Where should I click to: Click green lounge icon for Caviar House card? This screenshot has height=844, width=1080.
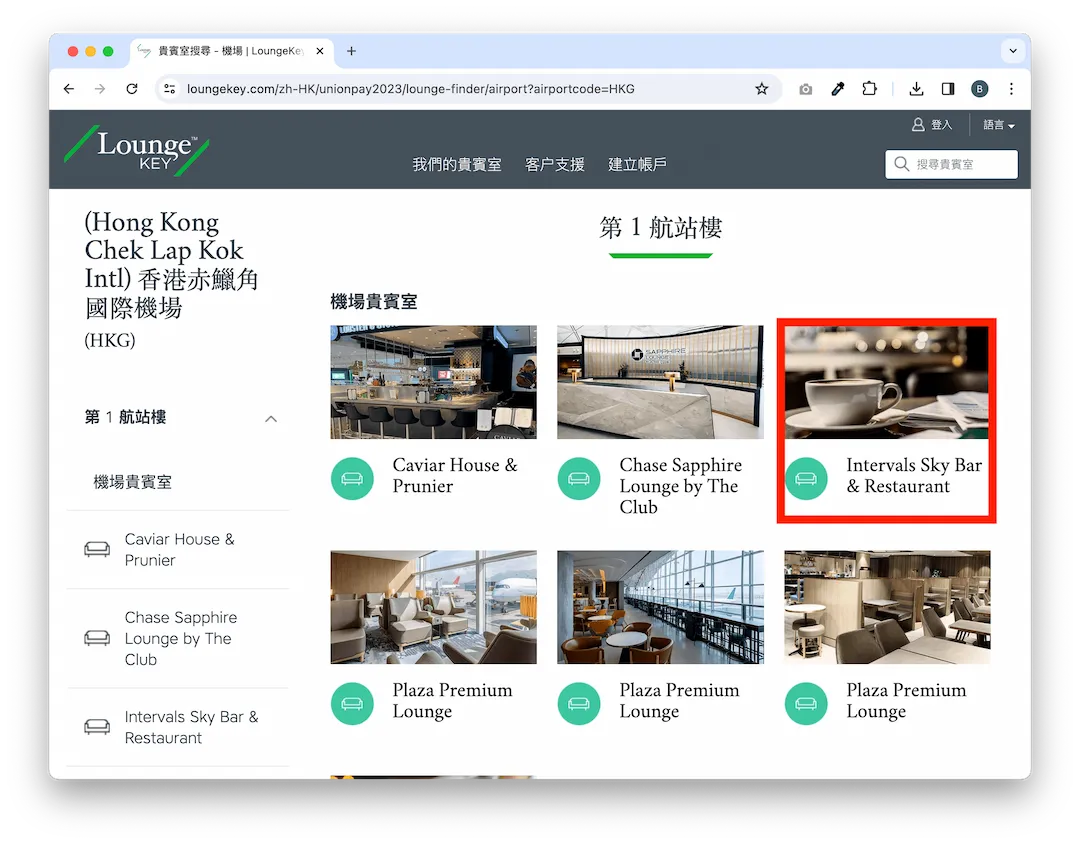(x=352, y=478)
